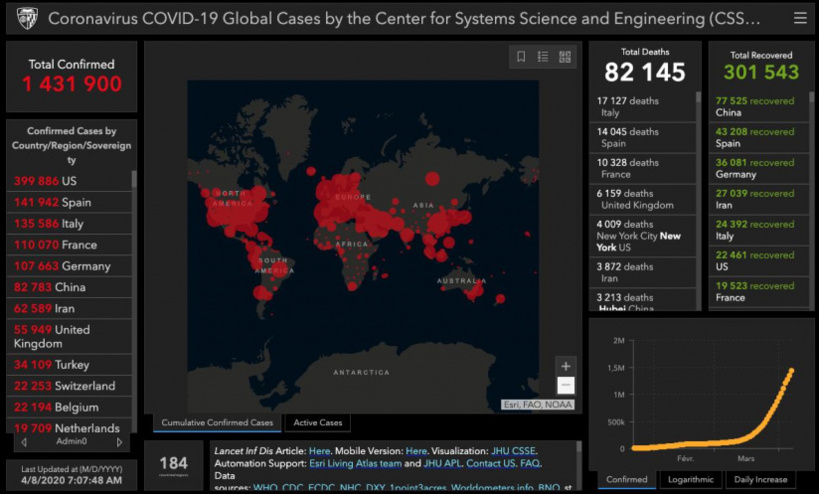Select the Cumulative Confirmed Cases tab

[x=217, y=423]
